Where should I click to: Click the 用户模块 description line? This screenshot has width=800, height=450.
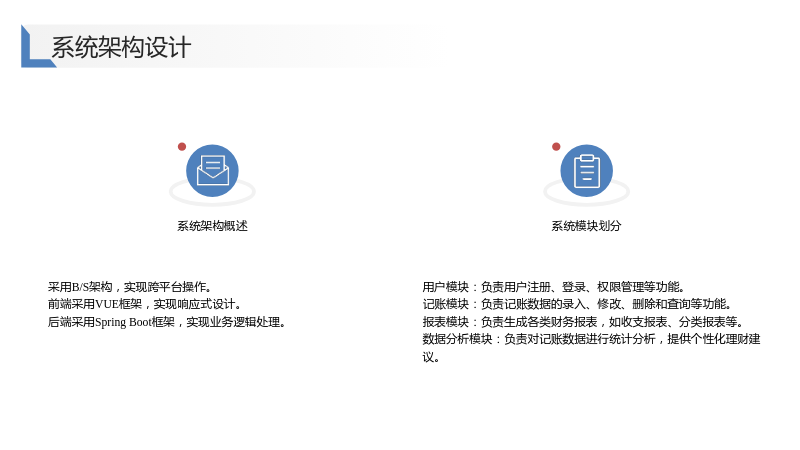click(x=554, y=287)
